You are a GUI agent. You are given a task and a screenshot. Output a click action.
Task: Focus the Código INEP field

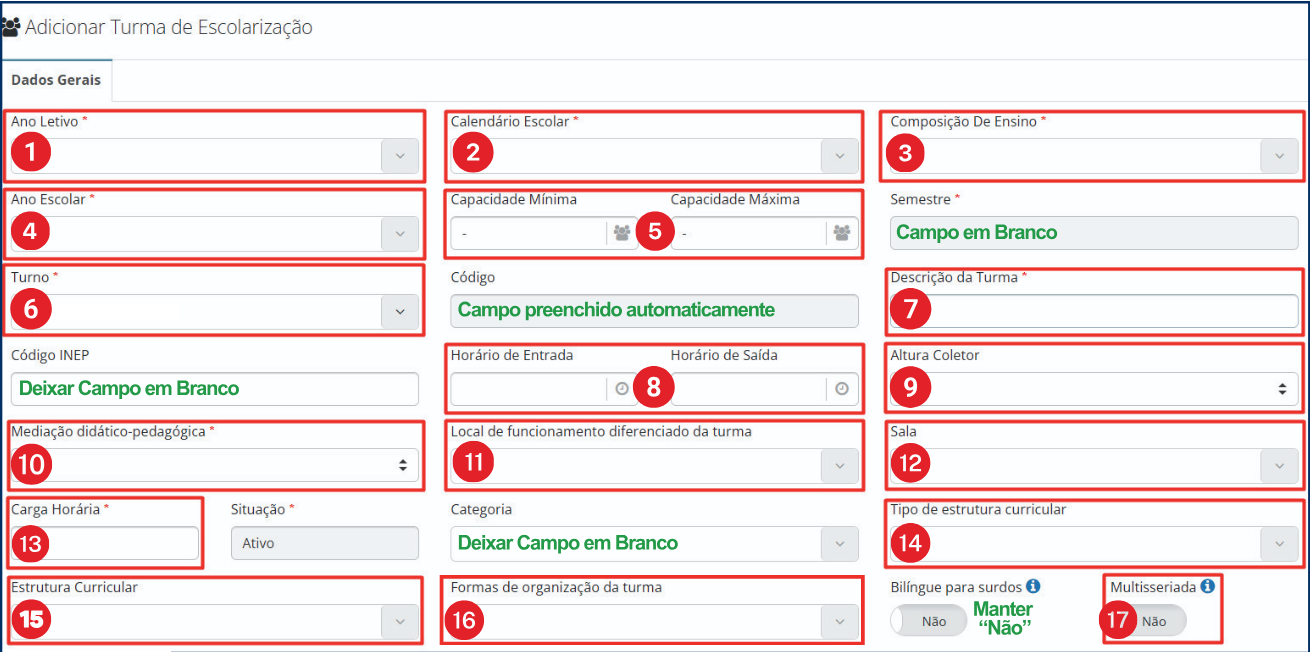click(x=214, y=389)
